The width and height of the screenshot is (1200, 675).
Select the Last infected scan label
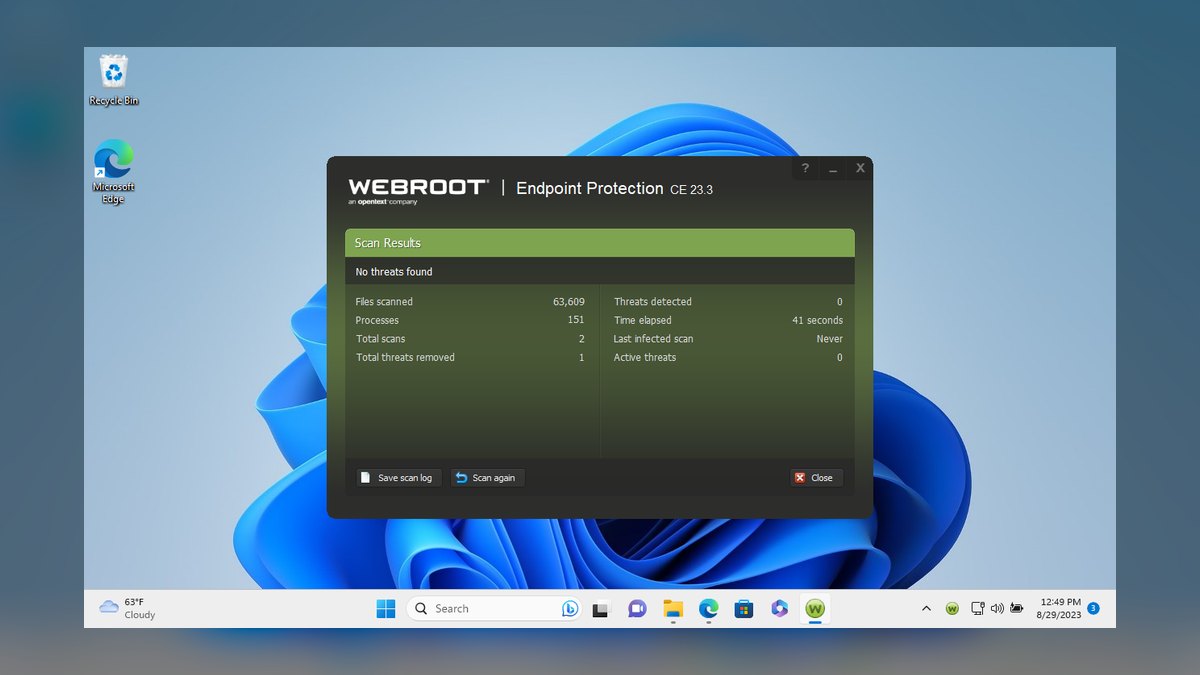(653, 339)
